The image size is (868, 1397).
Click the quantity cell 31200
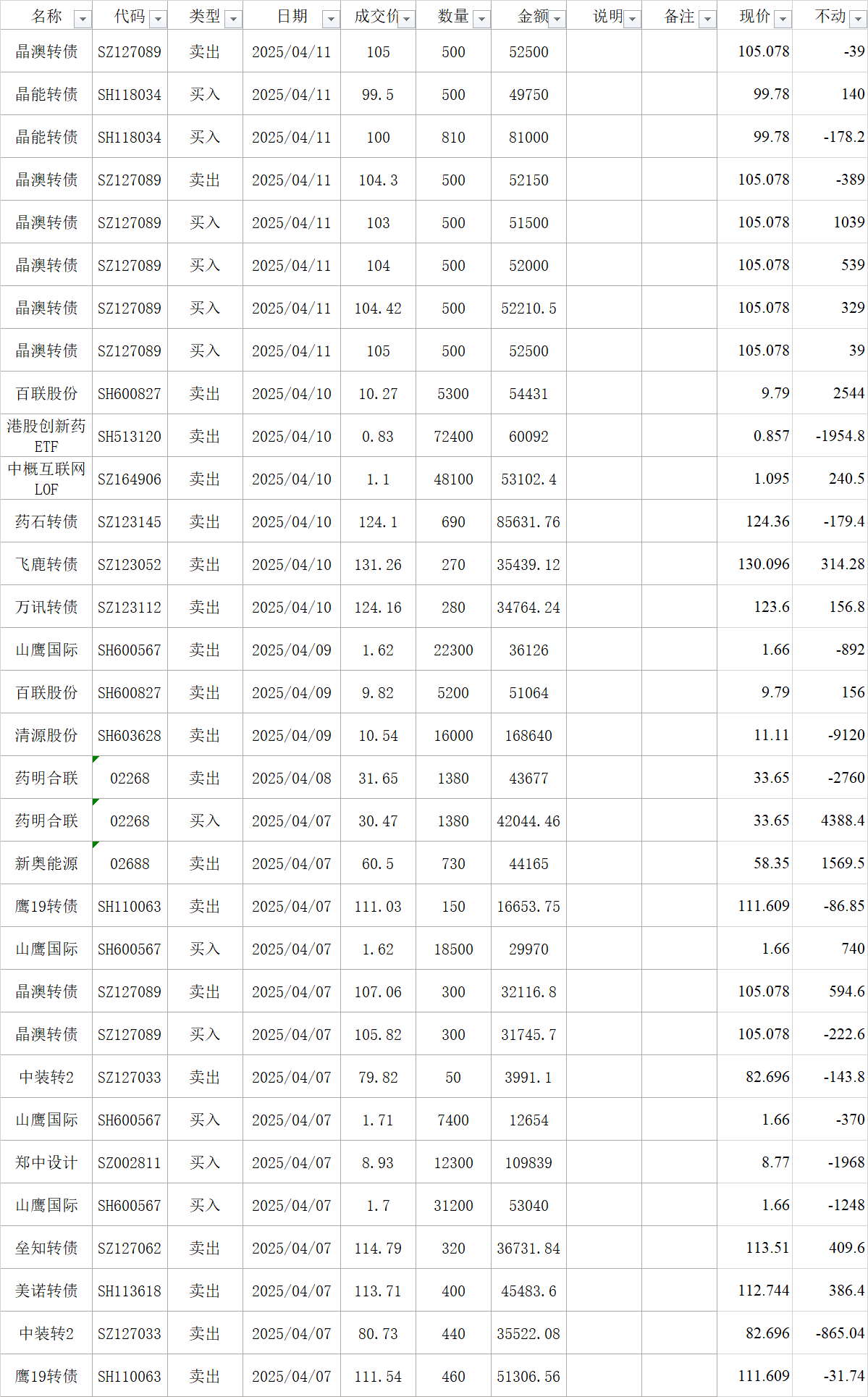453,1205
